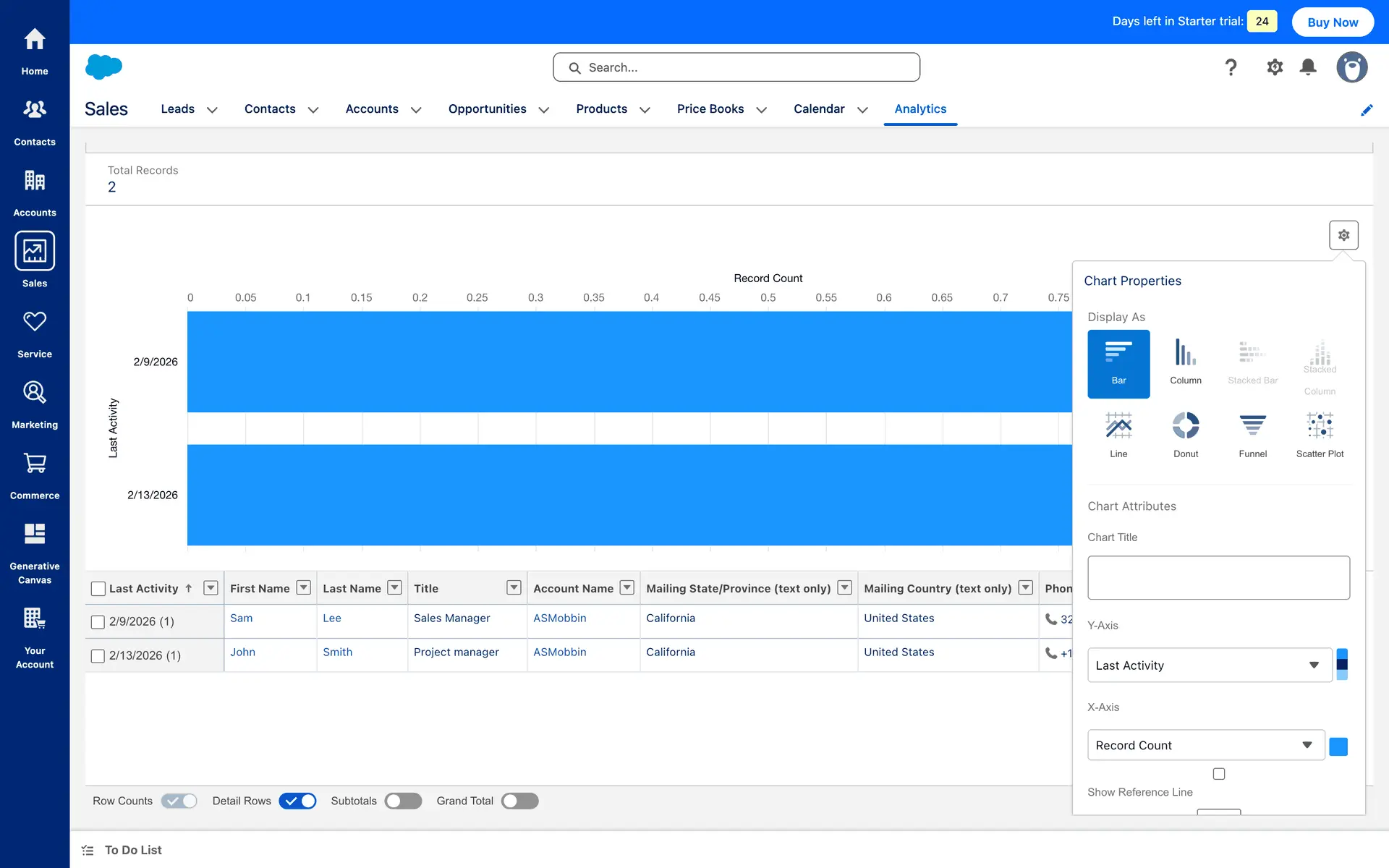Open the Opportunities nav chevron menu

click(x=544, y=110)
